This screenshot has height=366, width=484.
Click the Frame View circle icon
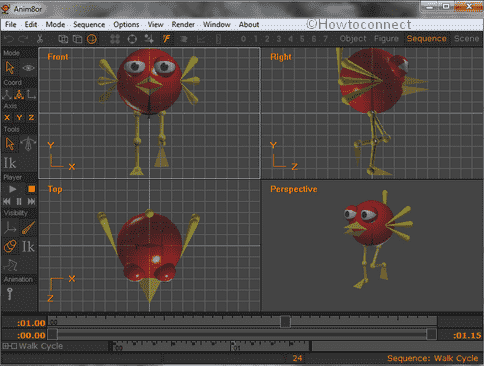point(132,39)
